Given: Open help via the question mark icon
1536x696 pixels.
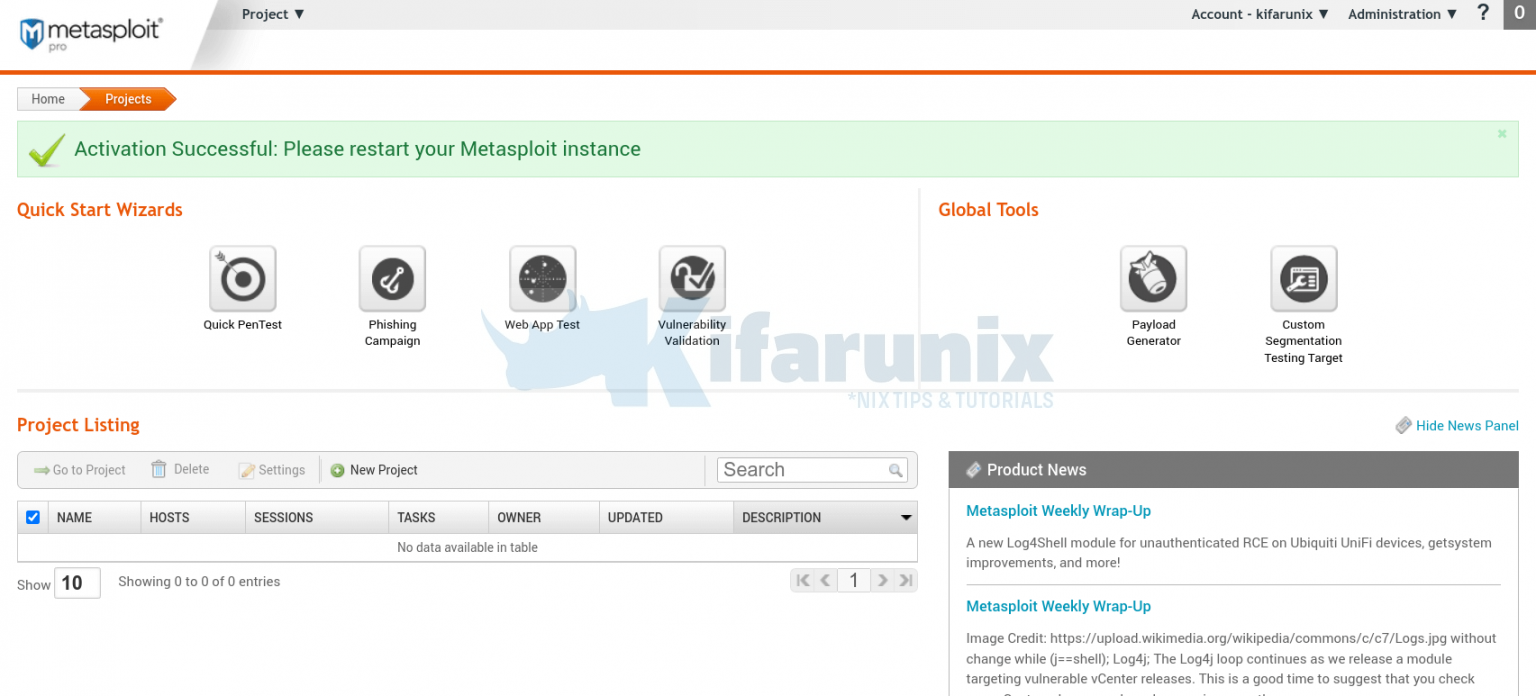Looking at the screenshot, I should pyautogui.click(x=1483, y=13).
